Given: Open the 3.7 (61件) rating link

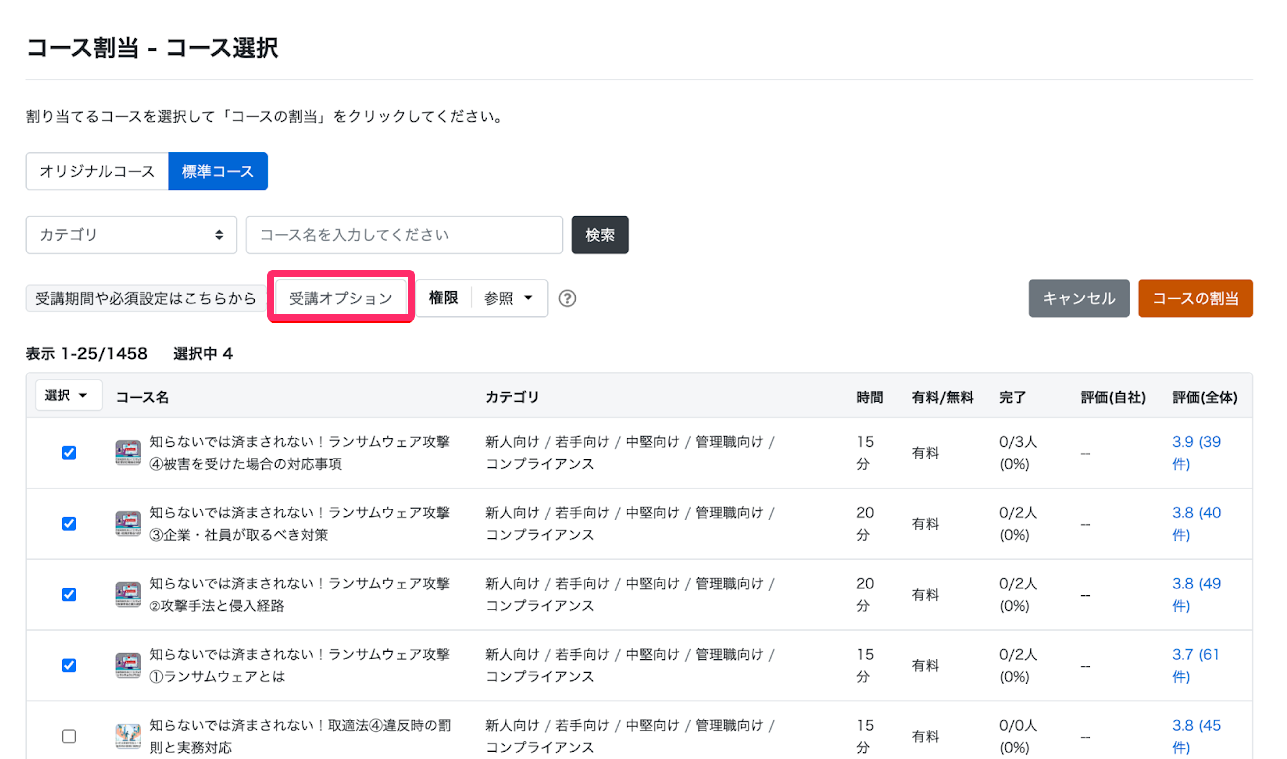Looking at the screenshot, I should point(1196,666).
